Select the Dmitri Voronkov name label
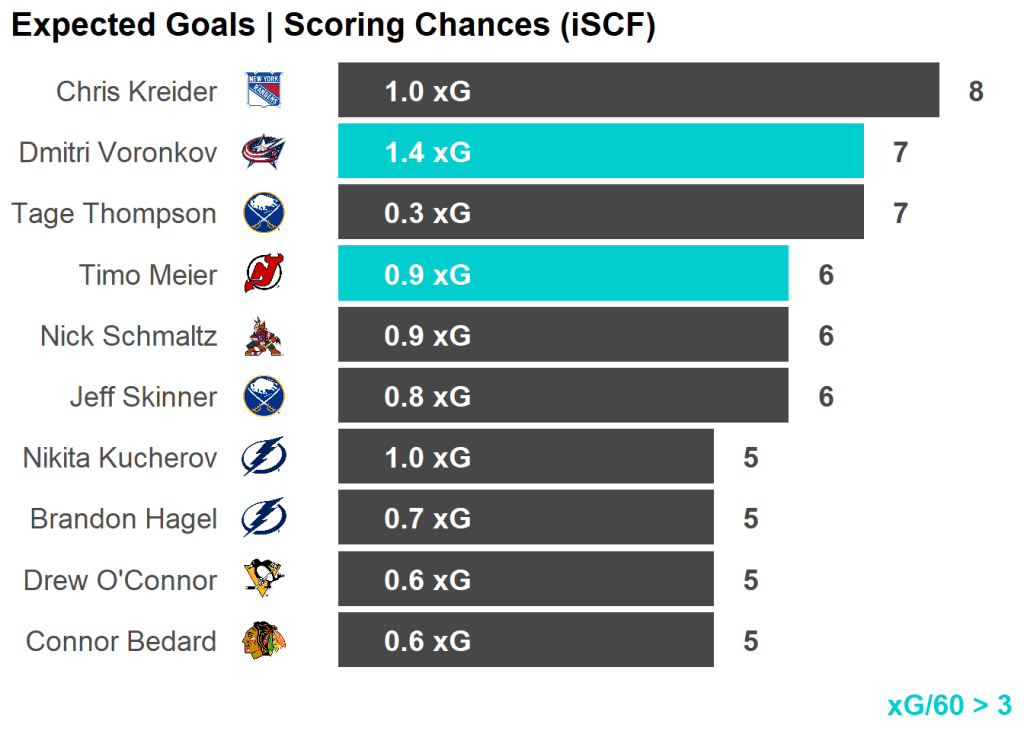 pos(117,153)
